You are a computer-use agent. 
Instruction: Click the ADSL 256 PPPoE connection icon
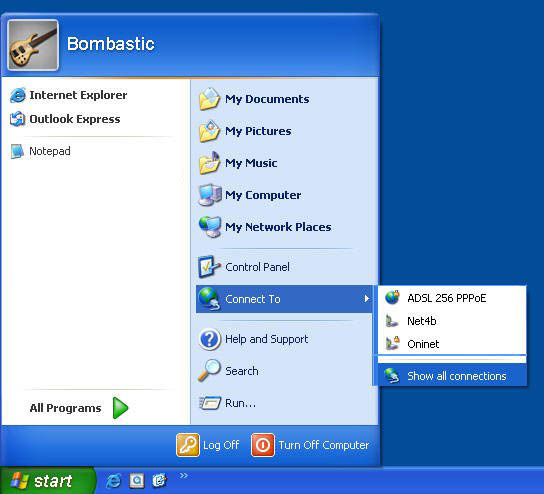pyautogui.click(x=393, y=298)
